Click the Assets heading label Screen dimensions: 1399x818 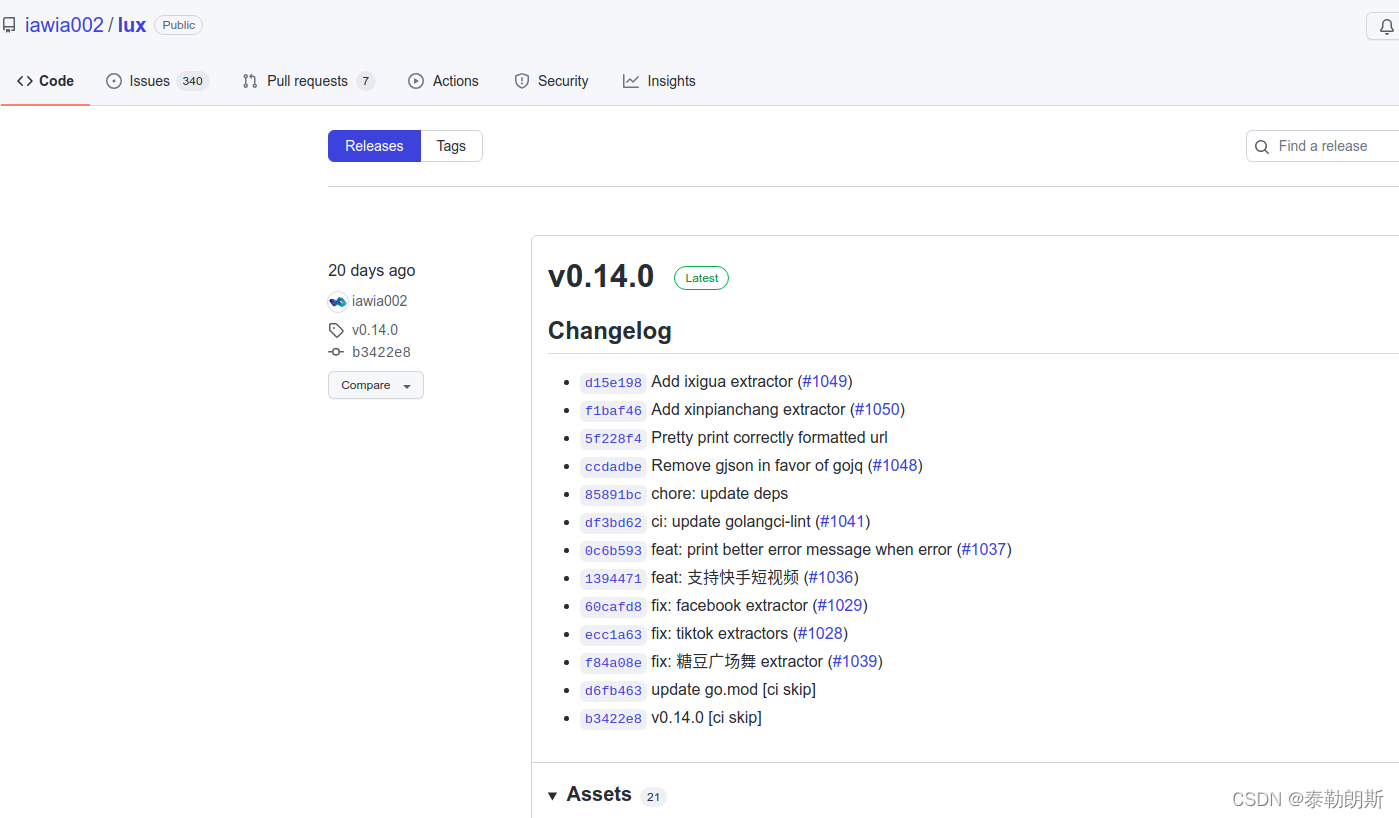tap(599, 794)
